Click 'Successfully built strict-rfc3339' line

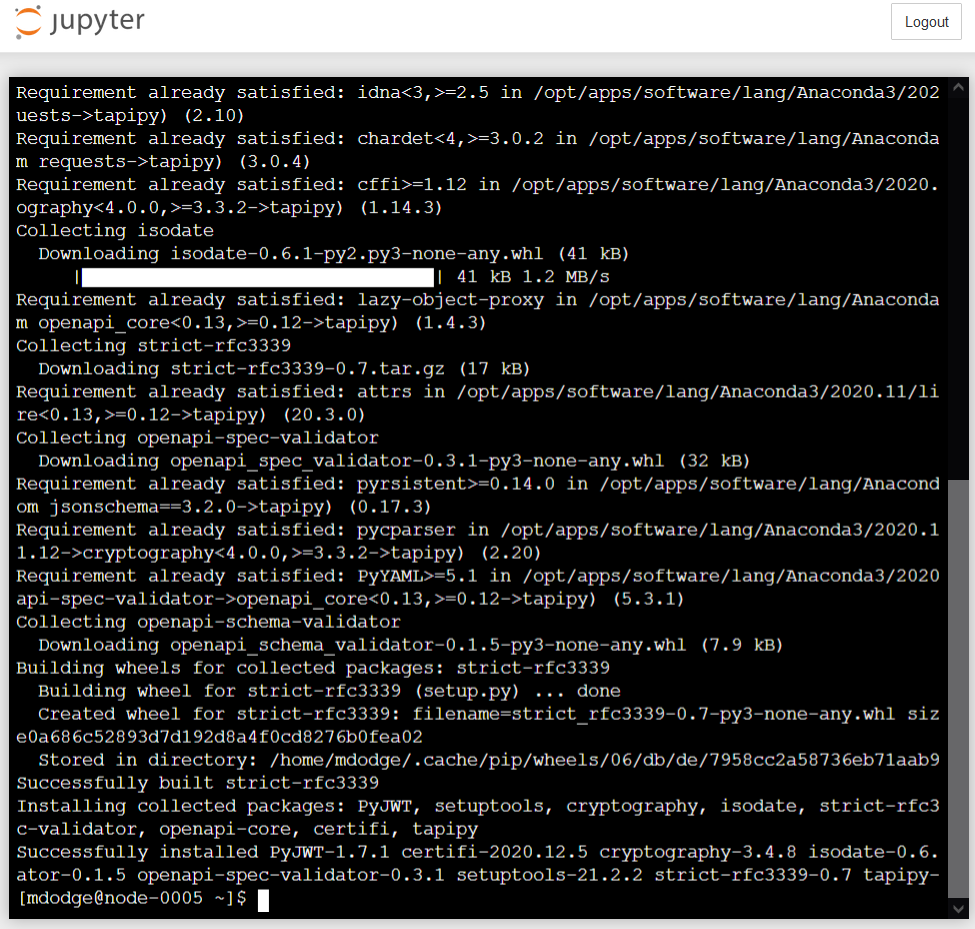point(197,783)
